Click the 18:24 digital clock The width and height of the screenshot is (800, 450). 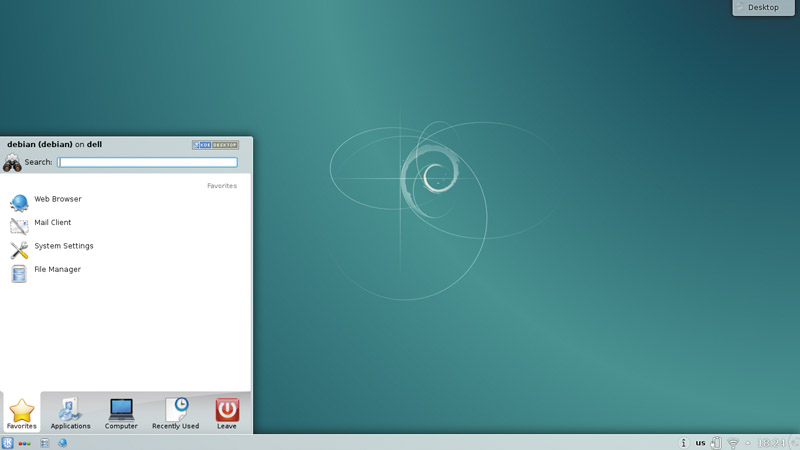771,443
